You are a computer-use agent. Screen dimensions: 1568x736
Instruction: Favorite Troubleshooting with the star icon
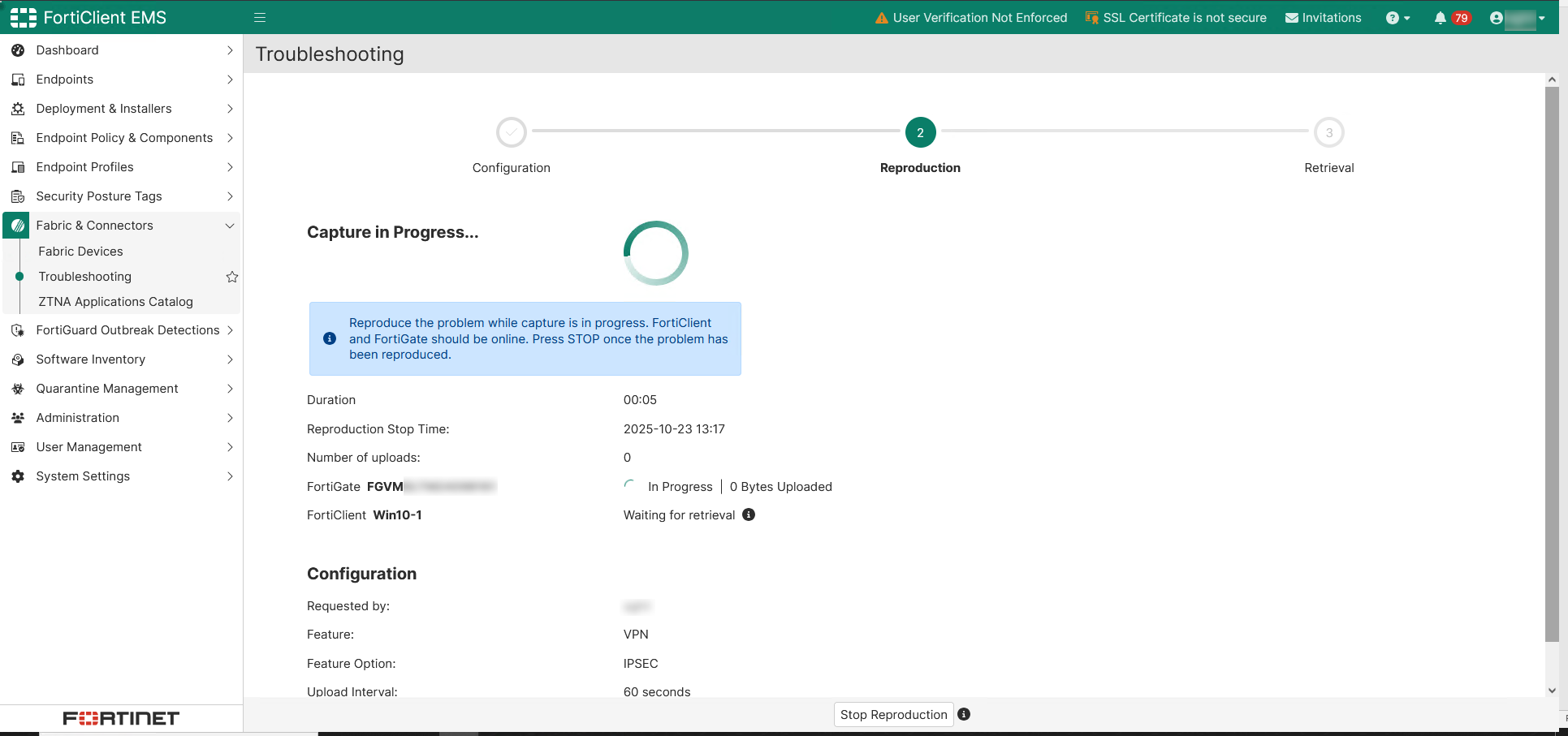232,277
